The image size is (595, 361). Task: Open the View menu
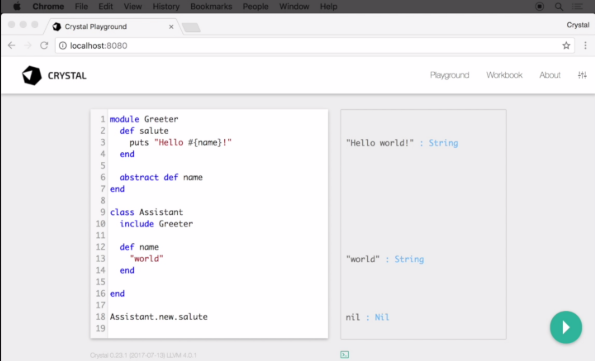(x=133, y=6)
